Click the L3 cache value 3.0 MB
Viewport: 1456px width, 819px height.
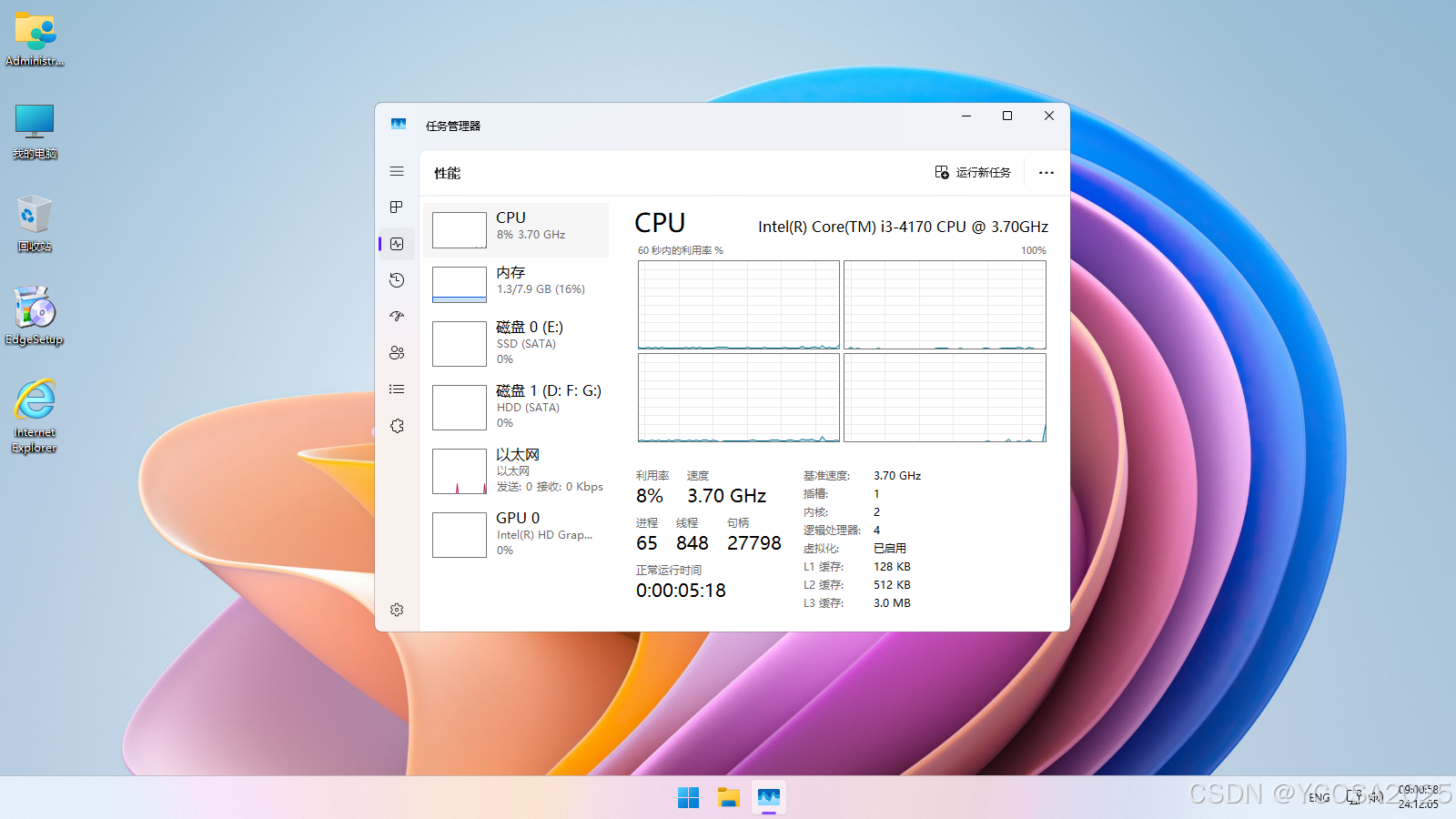click(x=892, y=603)
